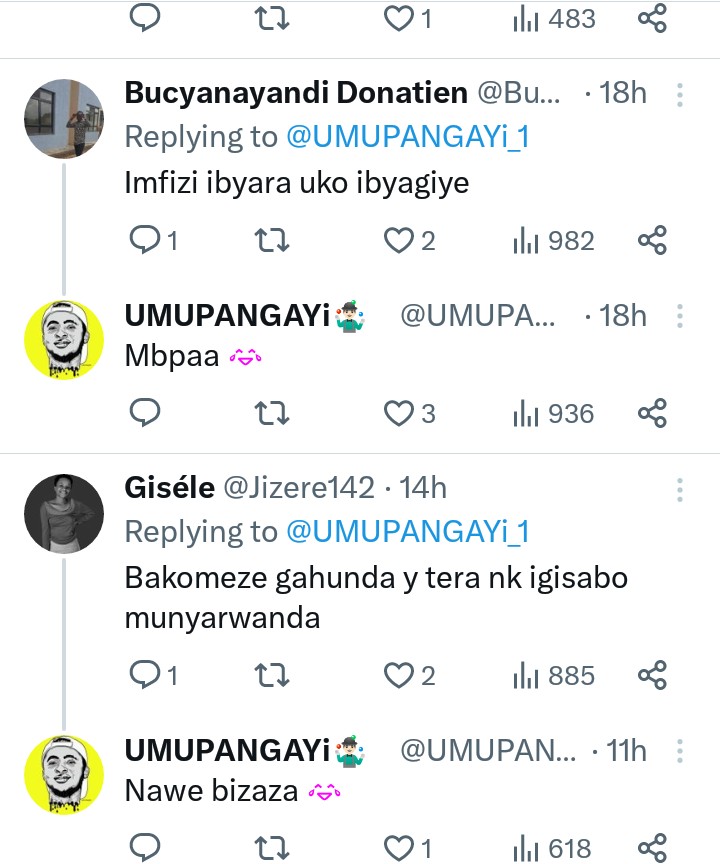This screenshot has width=720, height=864.
Task: Share Giséle's tweet
Action: 652,676
